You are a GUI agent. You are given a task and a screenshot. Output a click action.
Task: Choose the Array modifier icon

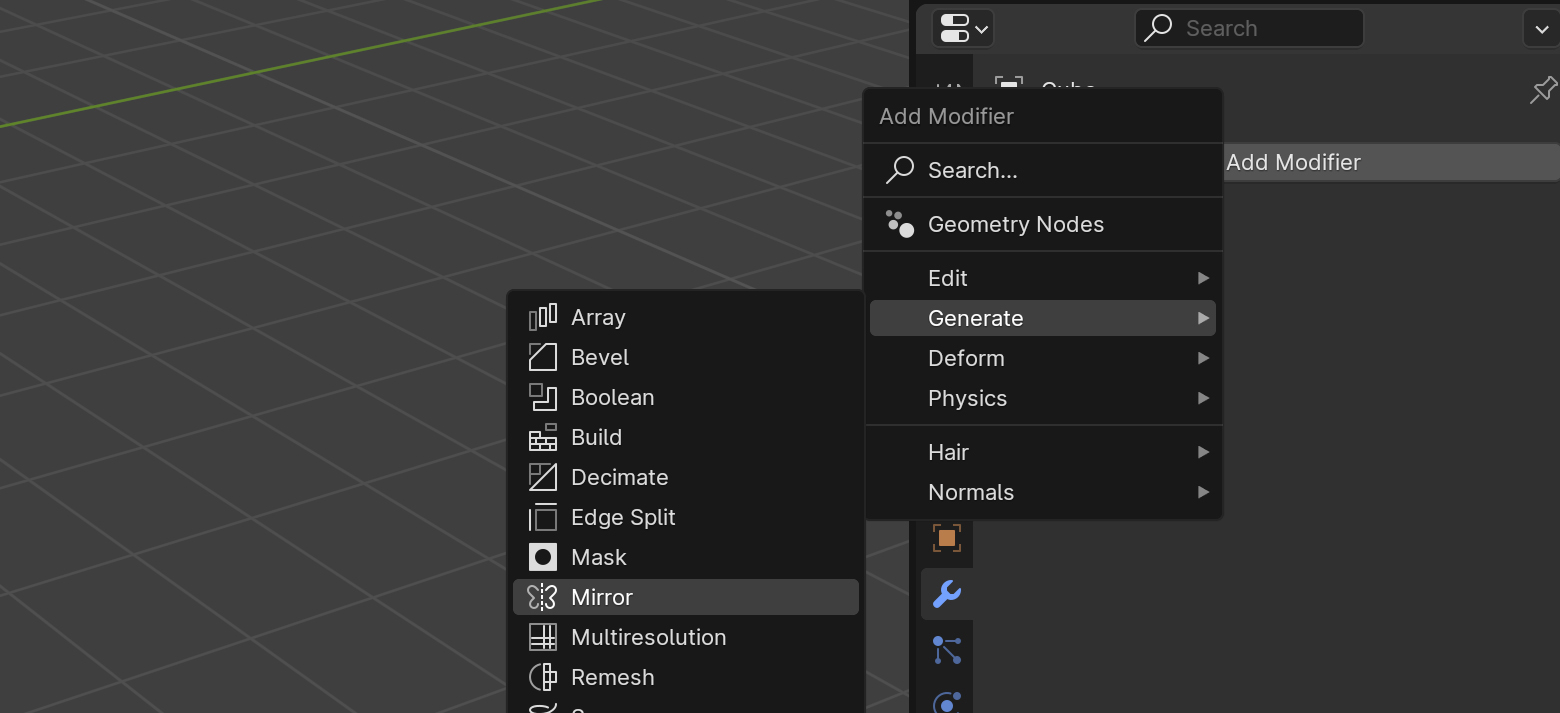[x=542, y=317]
